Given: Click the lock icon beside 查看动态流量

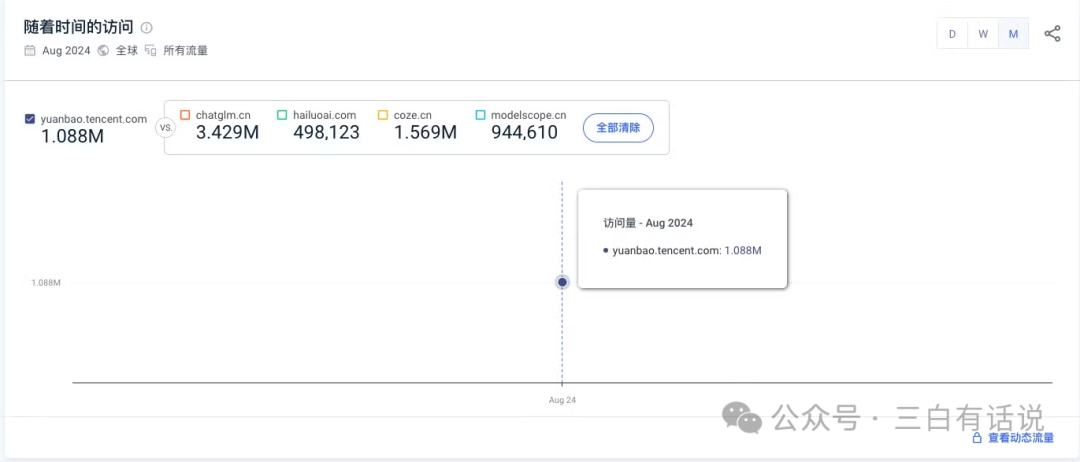Looking at the screenshot, I should pyautogui.click(x=977, y=438).
